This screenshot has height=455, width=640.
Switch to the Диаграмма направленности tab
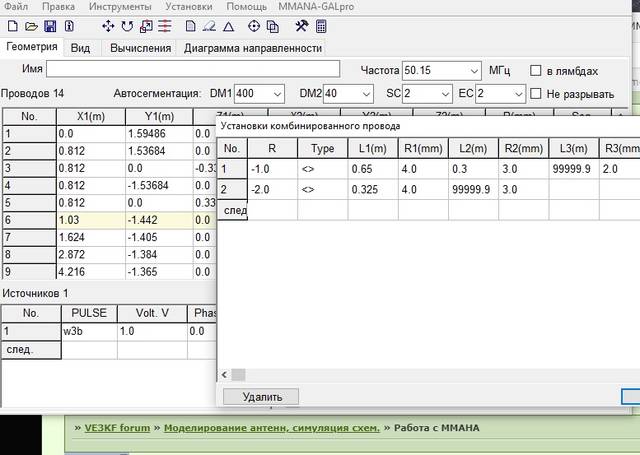pyautogui.click(x=253, y=48)
